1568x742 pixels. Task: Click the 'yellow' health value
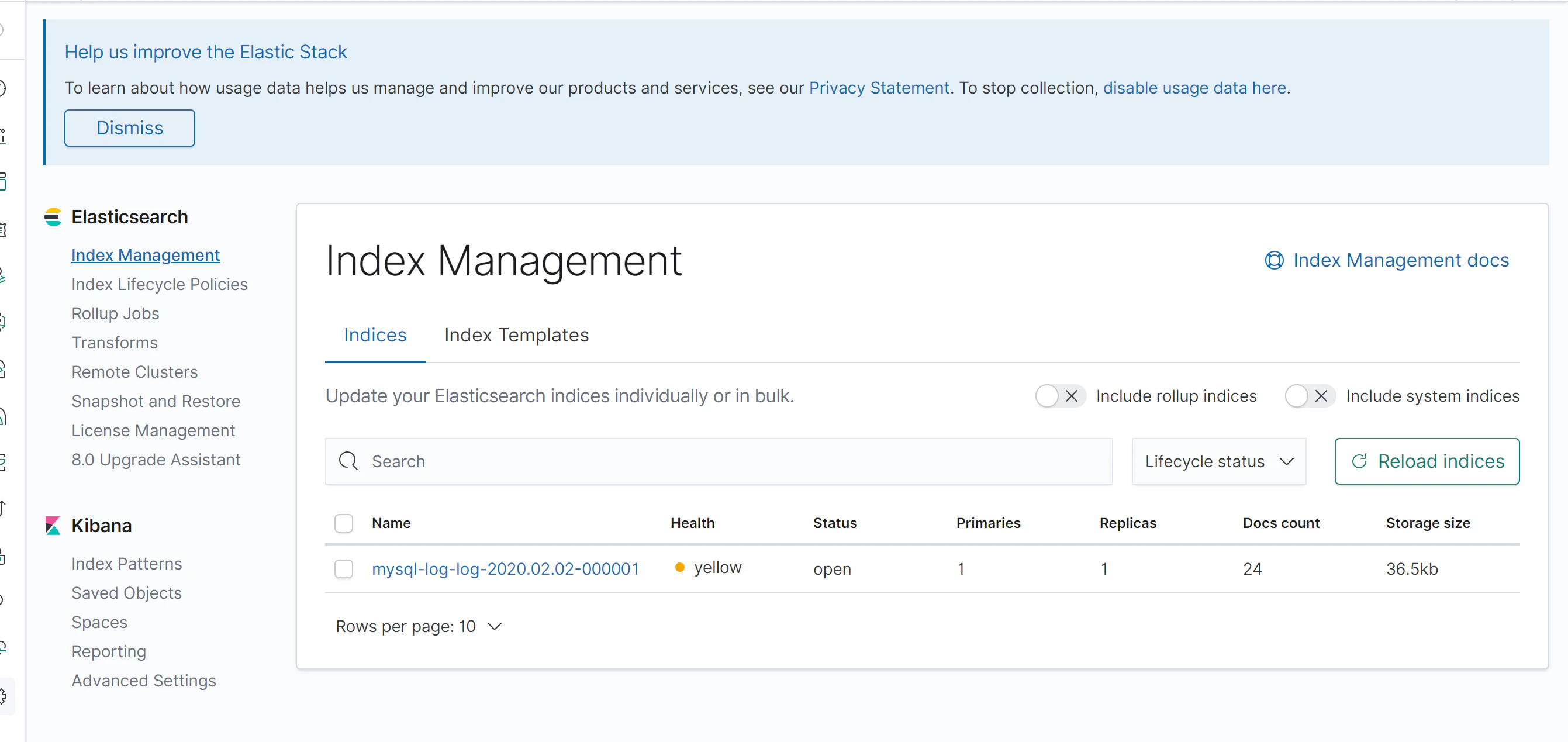click(718, 568)
